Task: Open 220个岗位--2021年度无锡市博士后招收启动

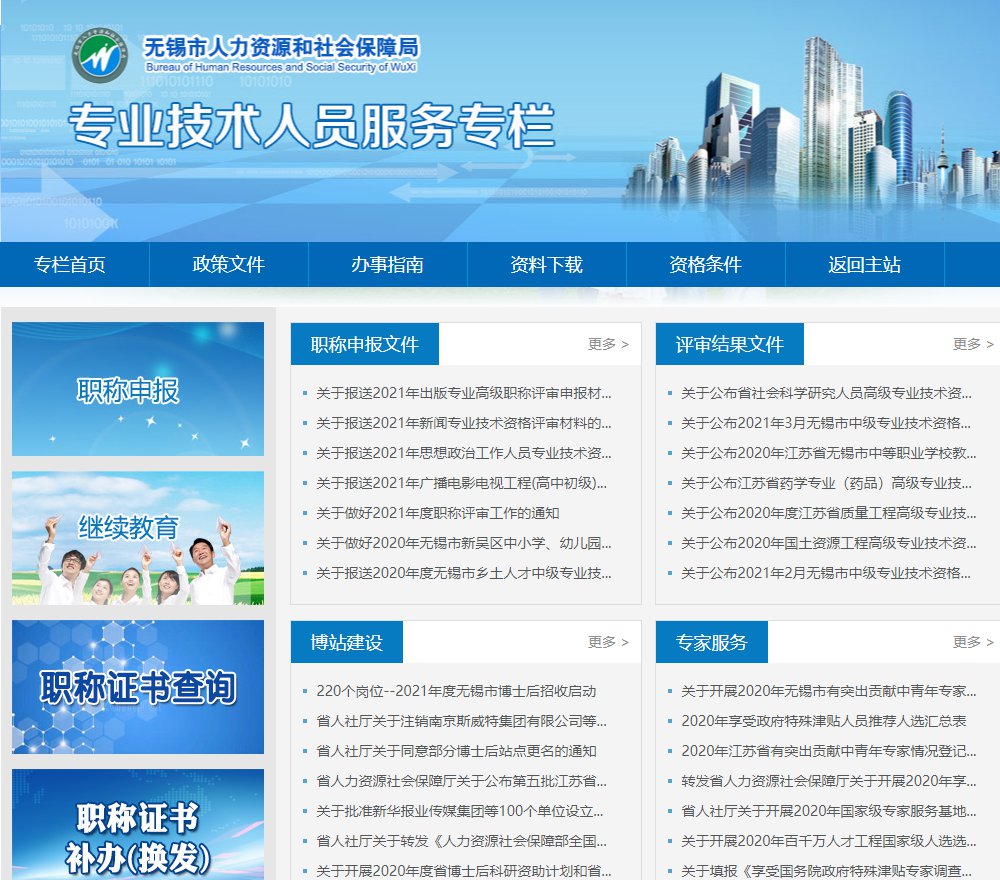Action: pyautogui.click(x=456, y=691)
